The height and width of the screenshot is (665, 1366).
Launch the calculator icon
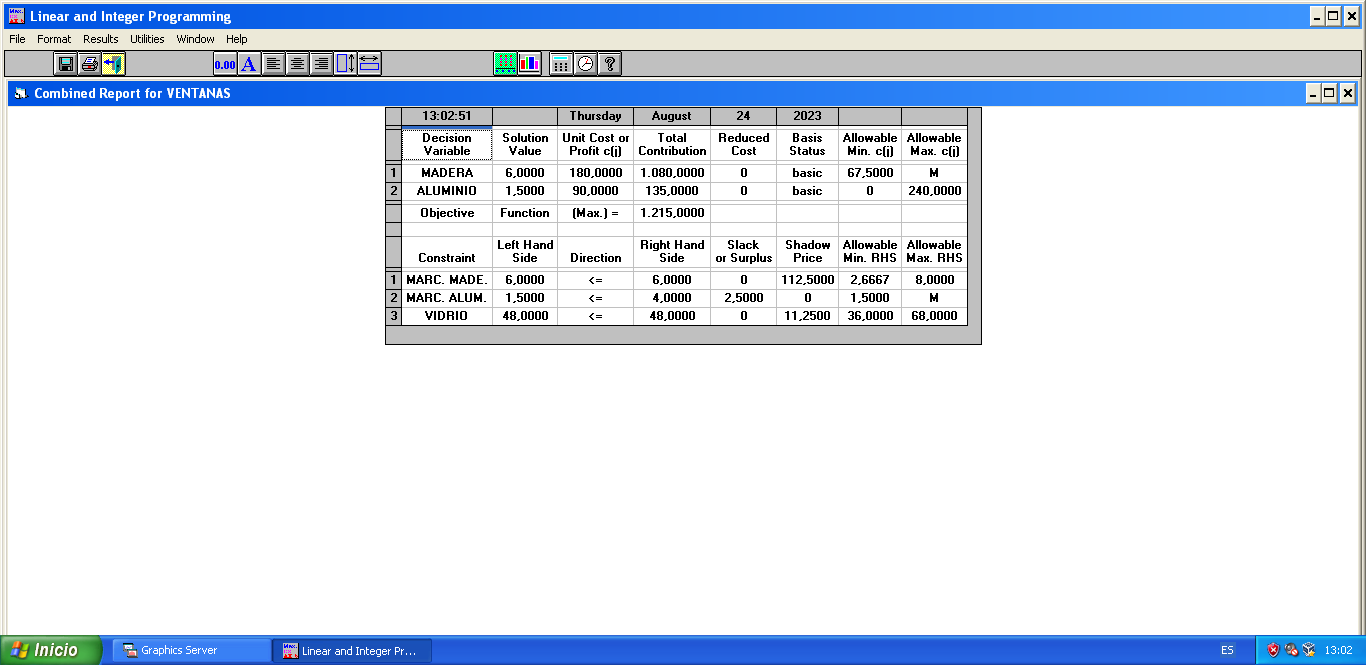coord(560,62)
